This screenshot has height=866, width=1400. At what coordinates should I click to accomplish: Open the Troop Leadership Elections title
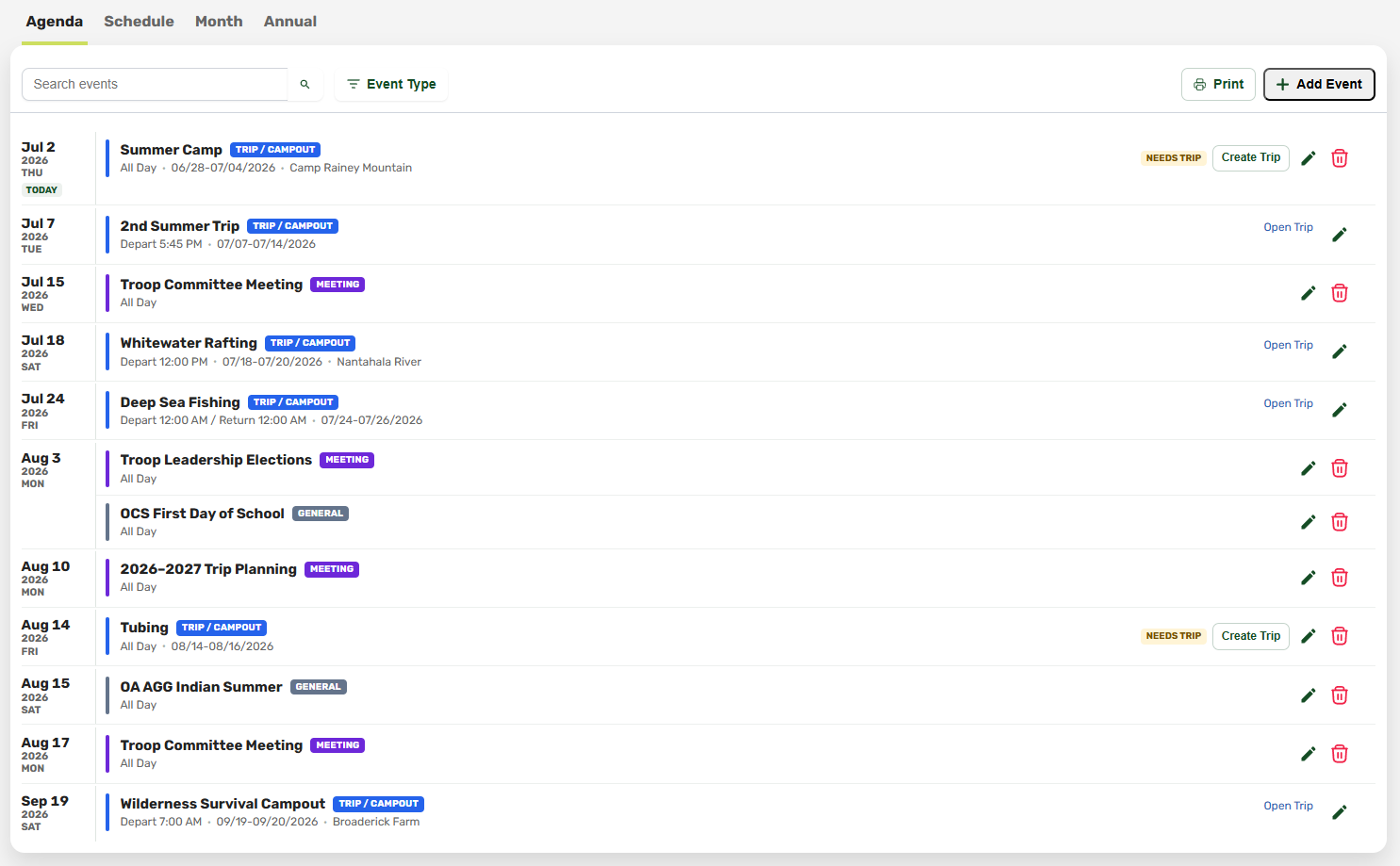pos(216,460)
